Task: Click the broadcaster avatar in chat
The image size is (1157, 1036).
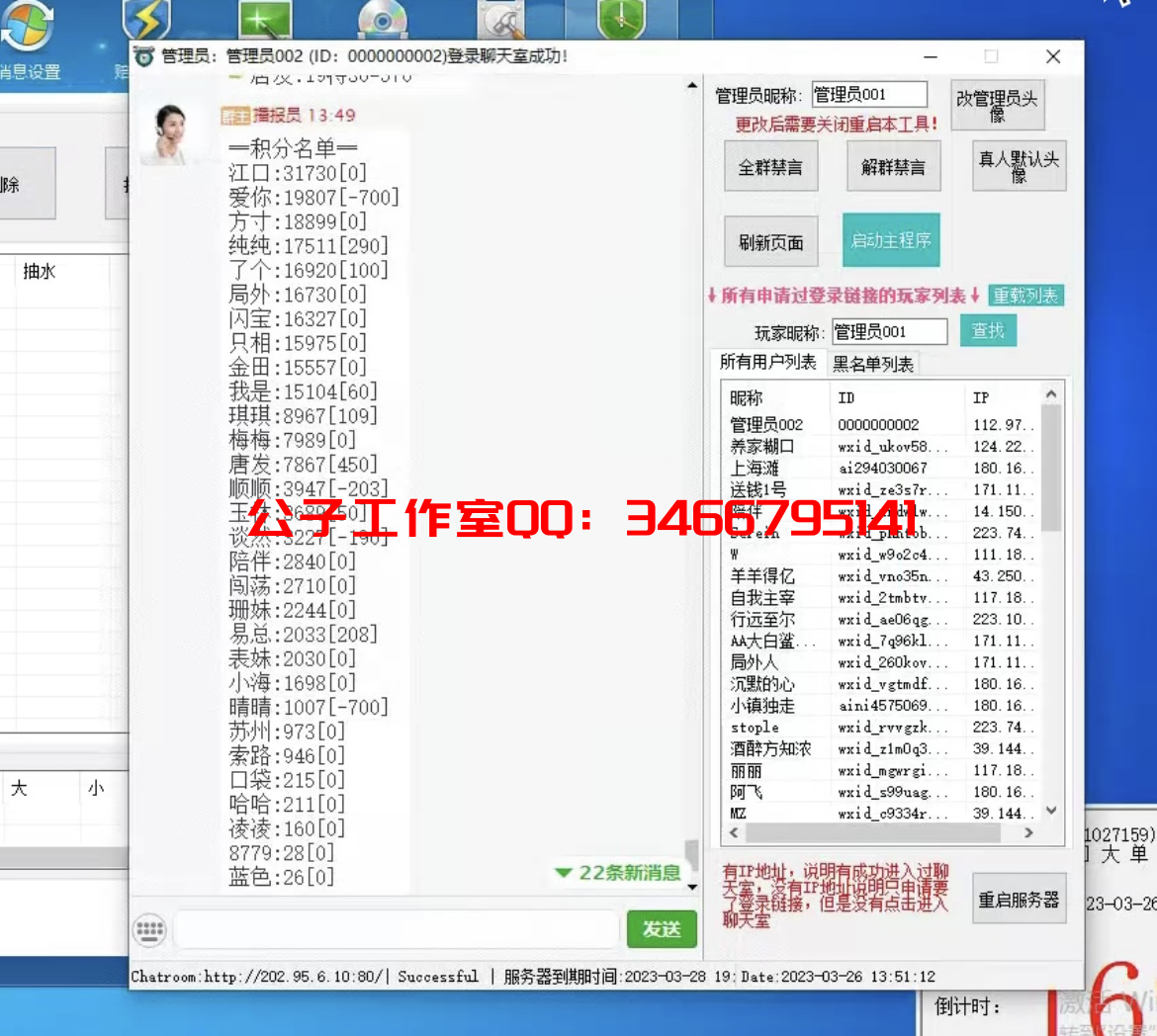Action: [171, 133]
